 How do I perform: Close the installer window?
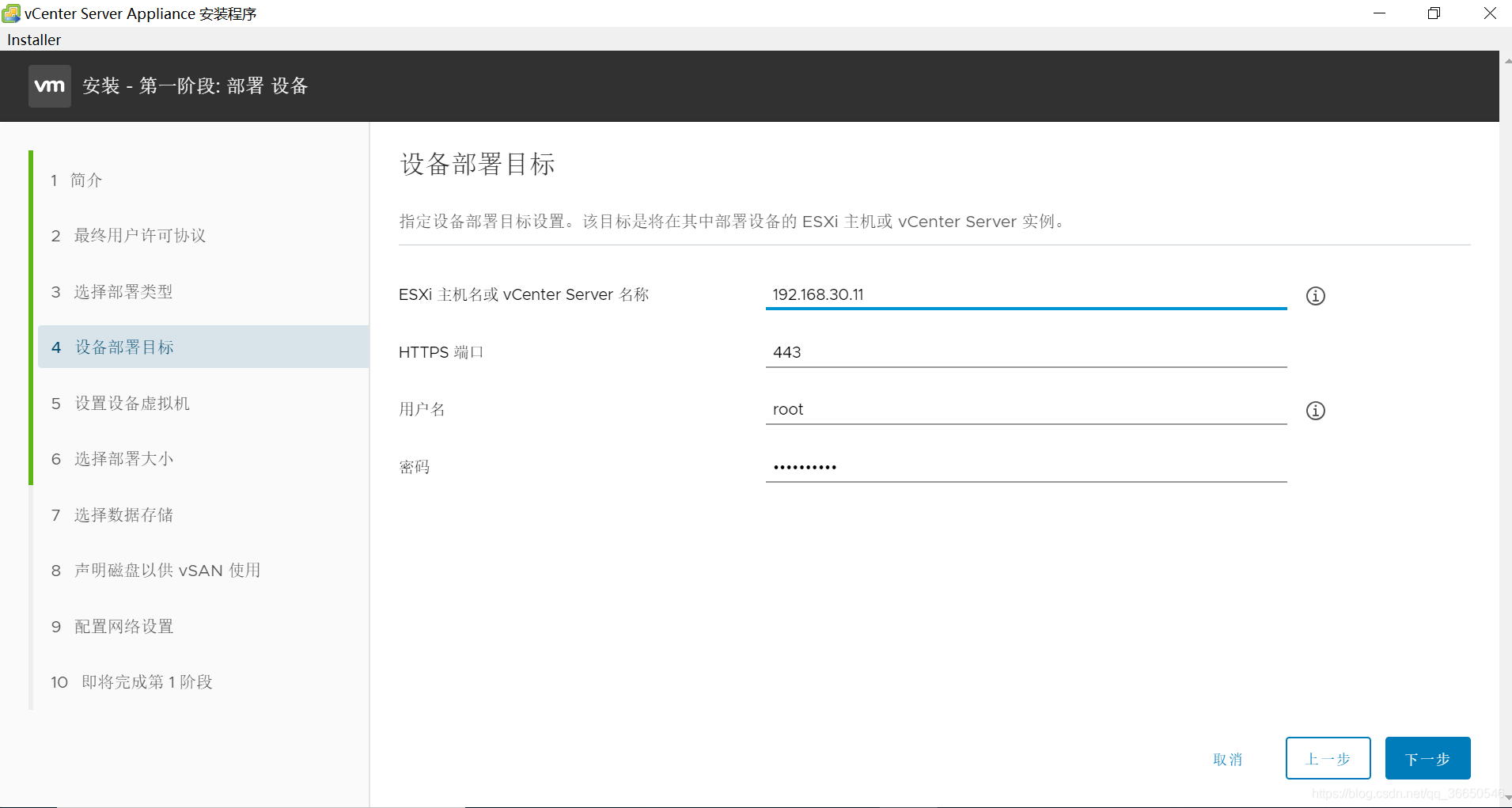coord(1489,13)
